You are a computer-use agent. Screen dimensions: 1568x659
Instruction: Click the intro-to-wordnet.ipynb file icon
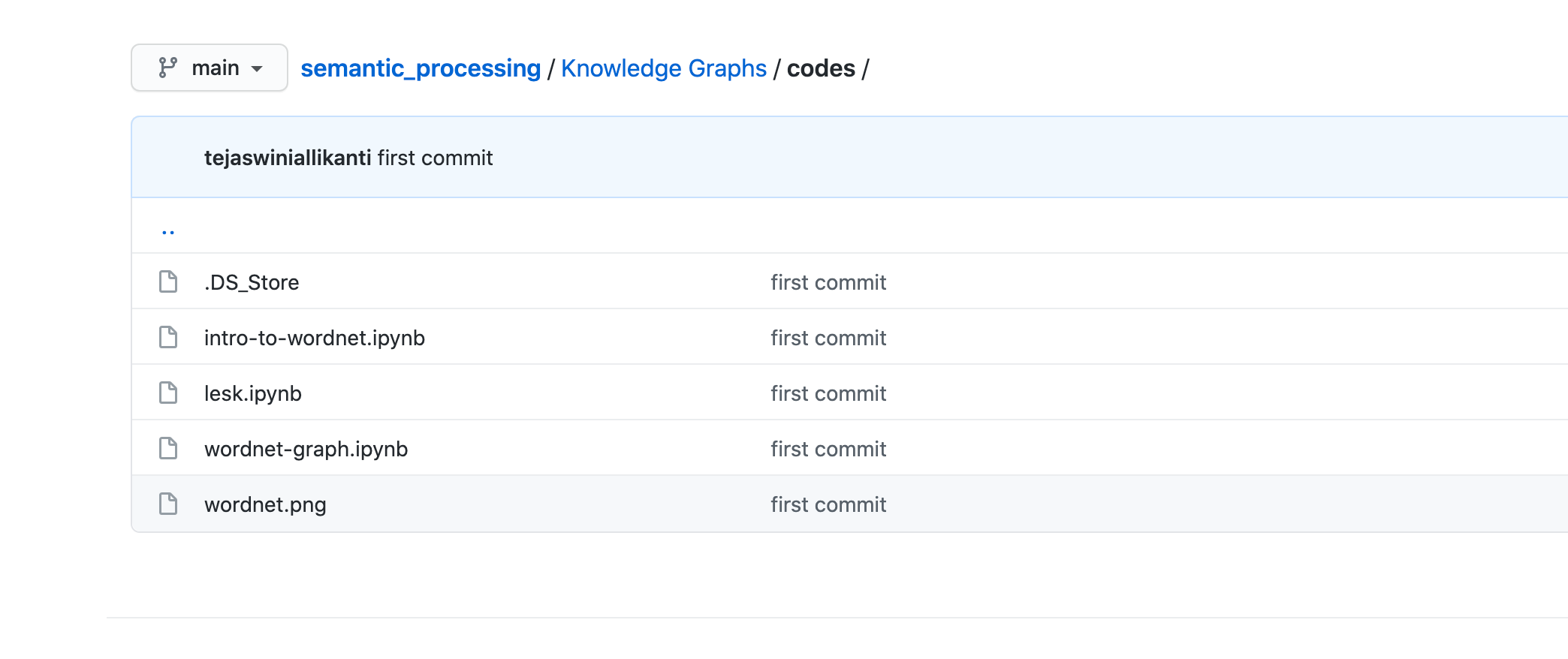click(x=168, y=338)
